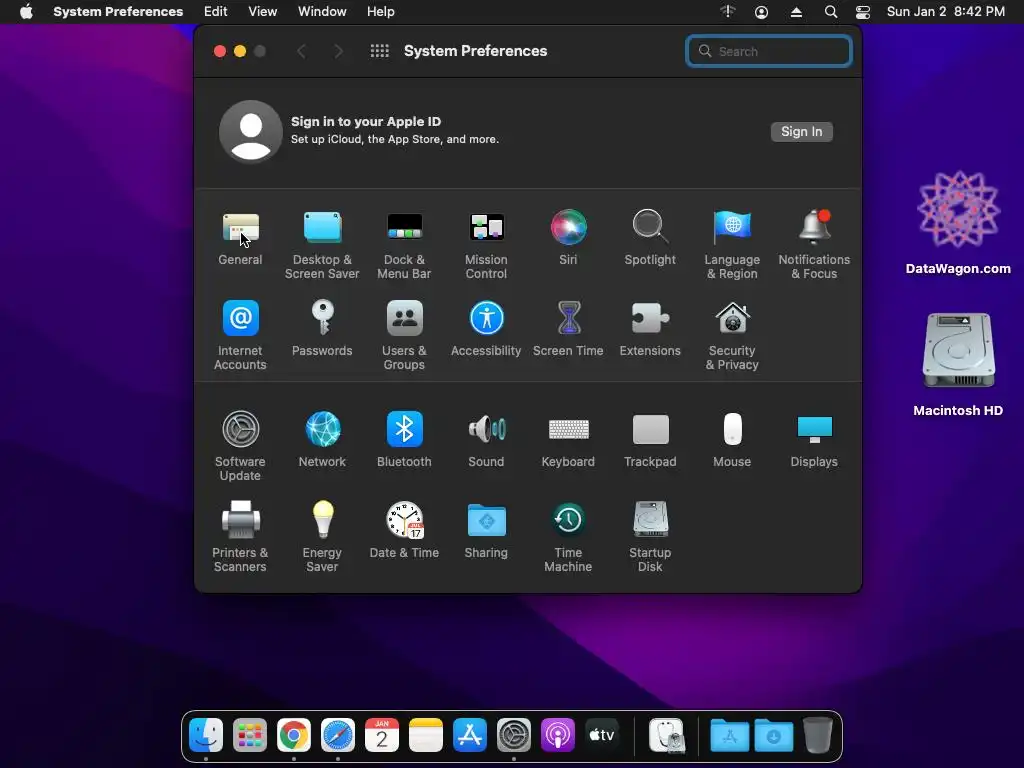Open Podcasts from the Dock
Screen dimensions: 1024x768
point(558,735)
